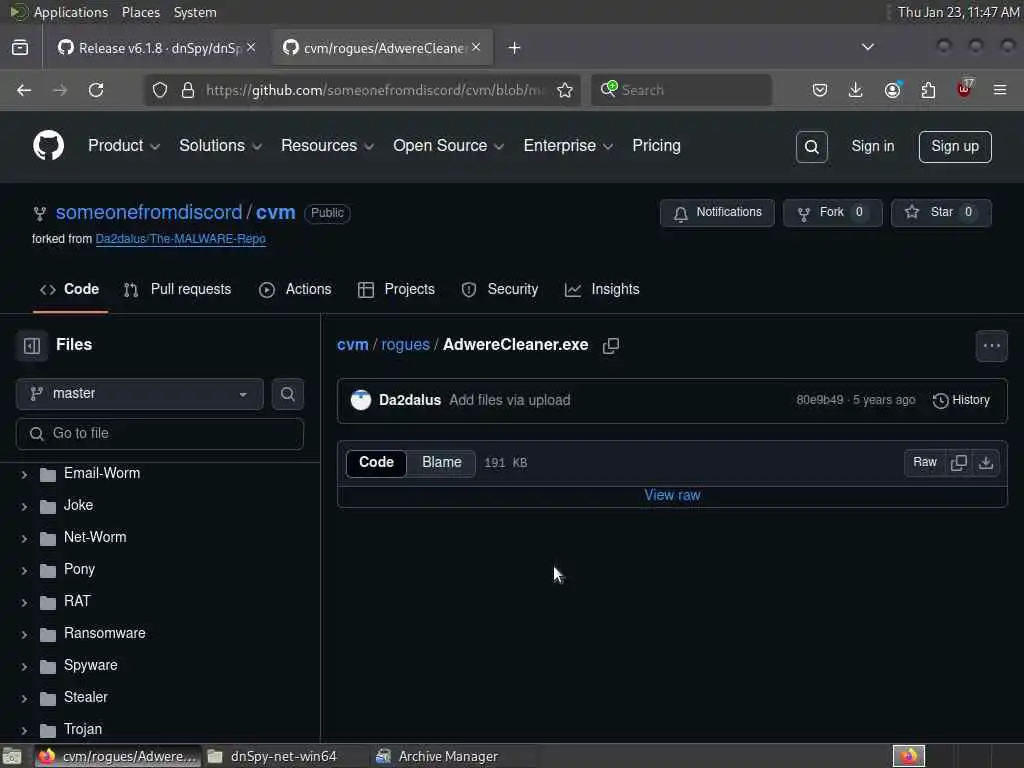Open the Da2dalus/The-MALWARE-Repo fork source link
The width and height of the screenshot is (1024, 768).
coord(180,239)
